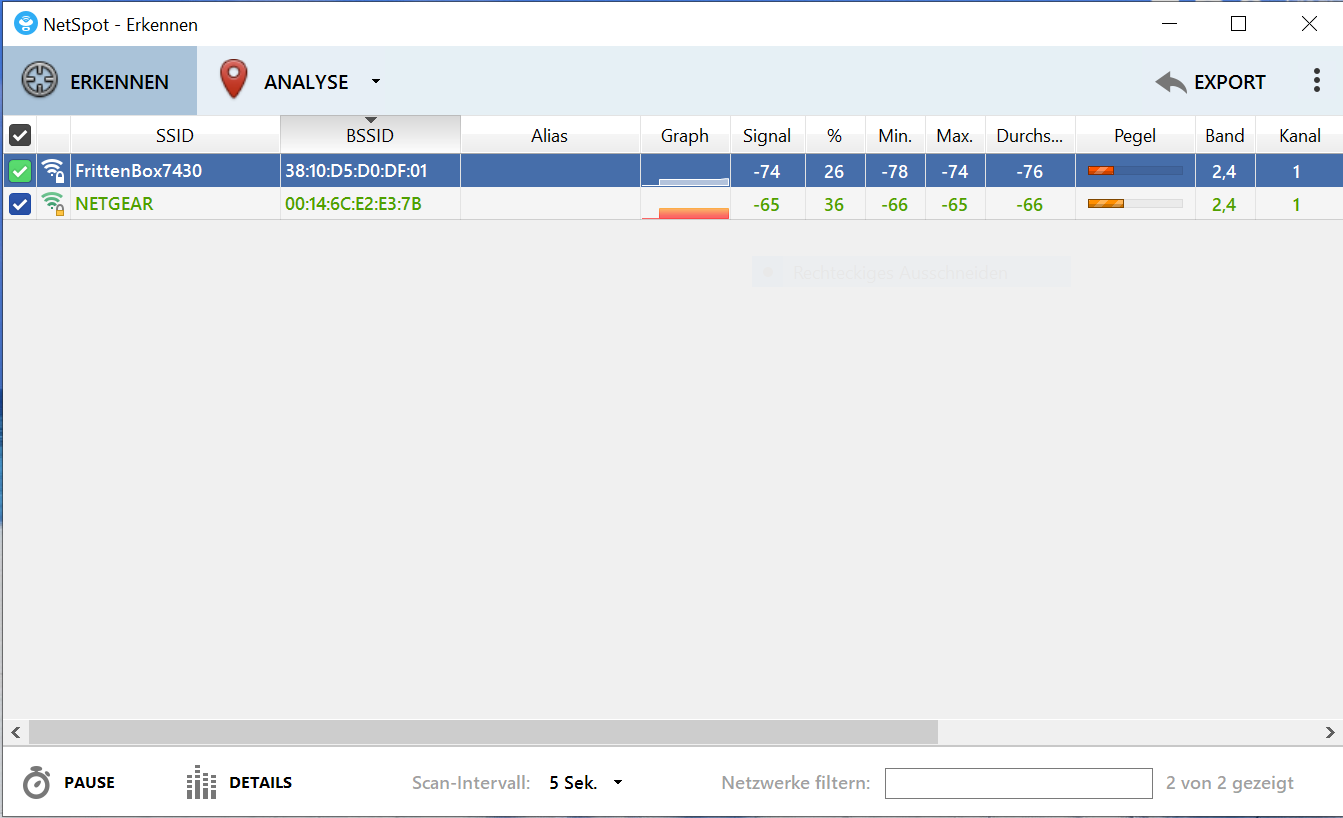Sort by the SSID column header
This screenshot has width=1343, height=818.
(x=175, y=136)
